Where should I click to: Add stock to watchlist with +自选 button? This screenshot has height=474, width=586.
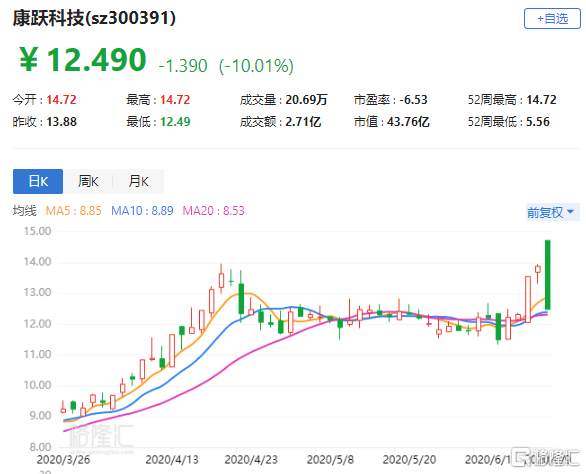552,18
